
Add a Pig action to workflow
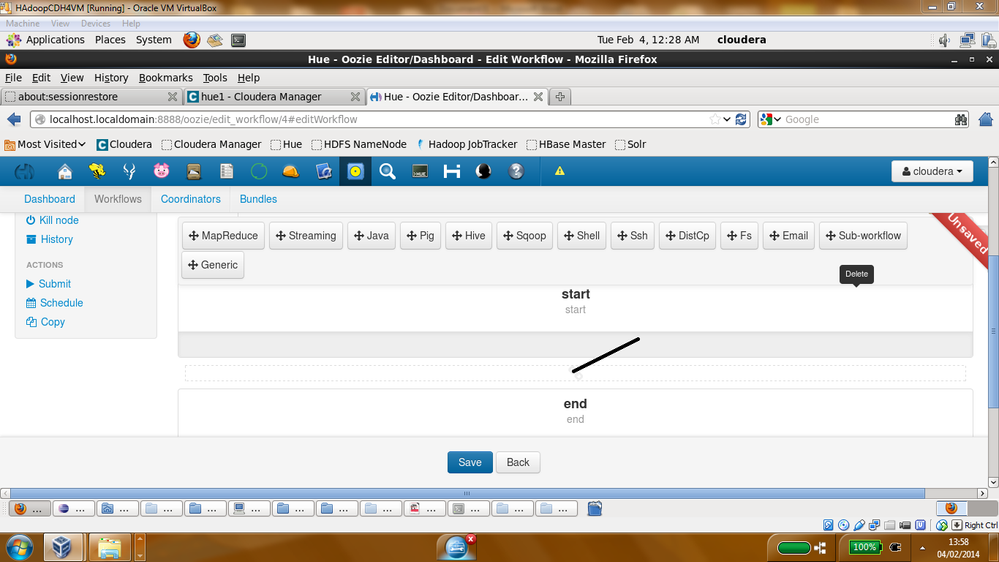pyautogui.click(x=420, y=236)
